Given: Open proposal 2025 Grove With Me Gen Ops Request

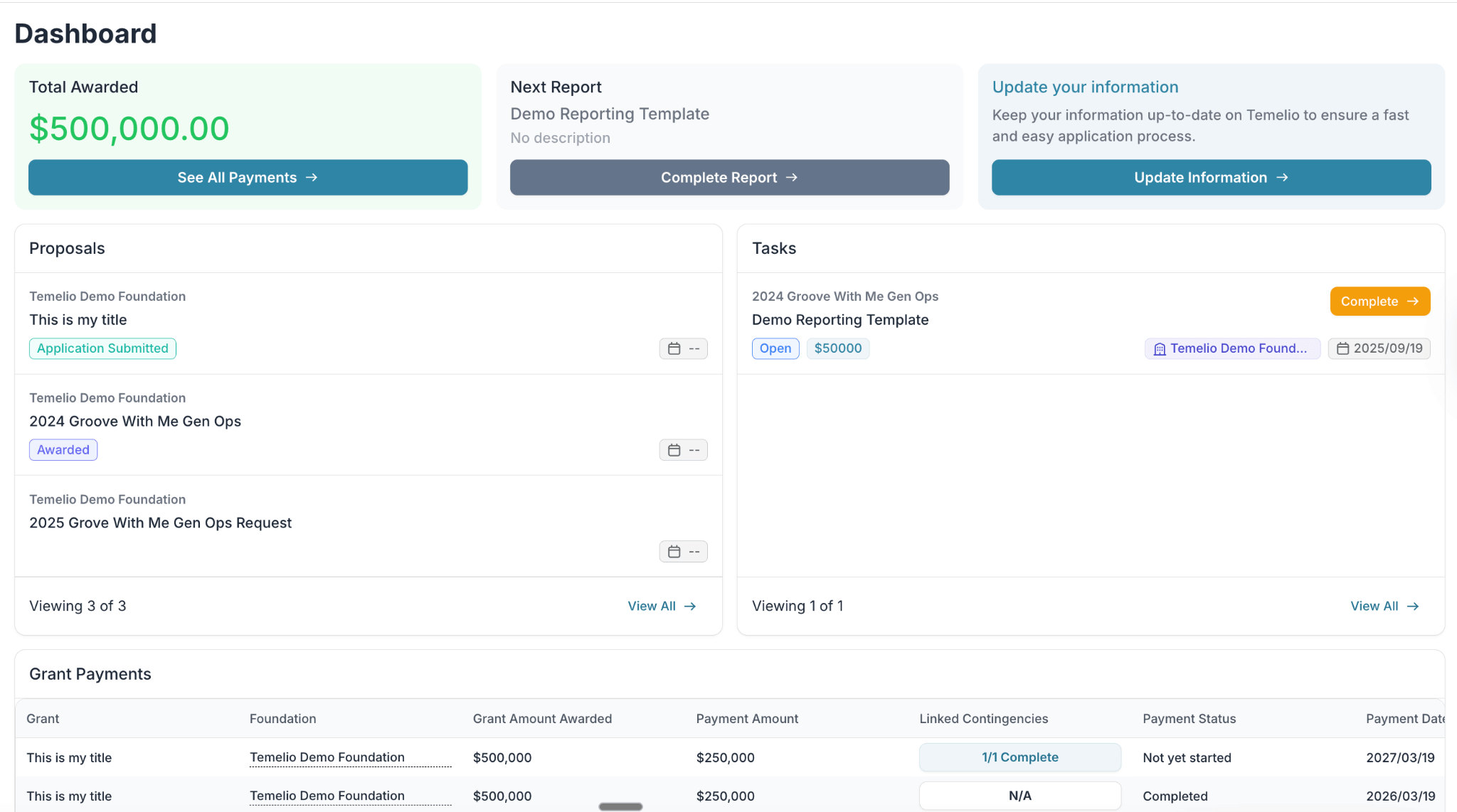Looking at the screenshot, I should click(161, 523).
